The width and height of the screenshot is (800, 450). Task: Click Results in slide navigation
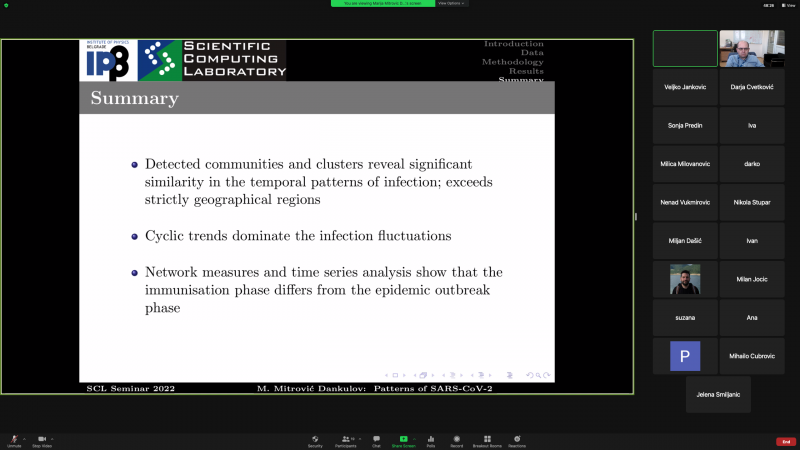tap(526, 71)
